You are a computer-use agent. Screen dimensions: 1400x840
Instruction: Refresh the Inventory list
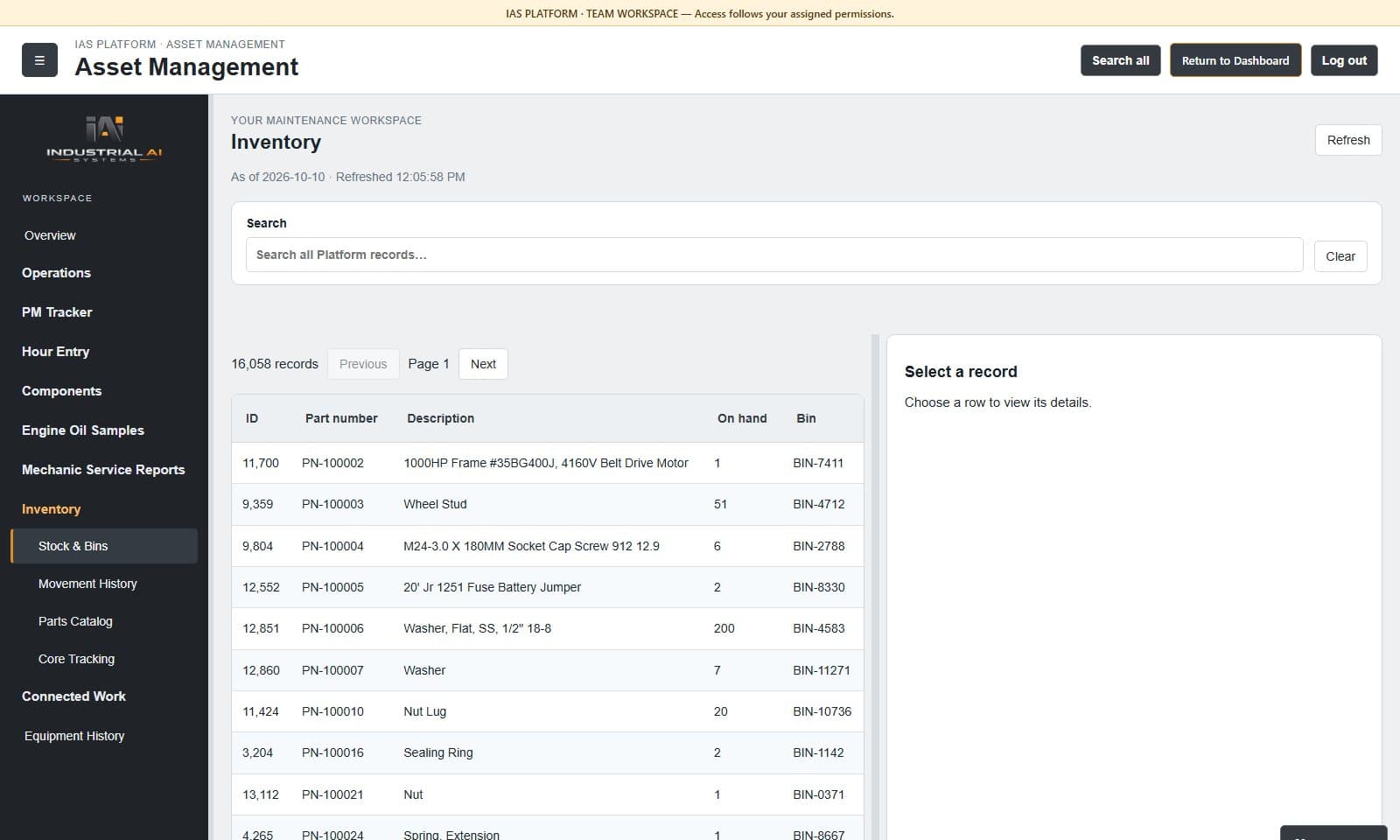[x=1348, y=140]
